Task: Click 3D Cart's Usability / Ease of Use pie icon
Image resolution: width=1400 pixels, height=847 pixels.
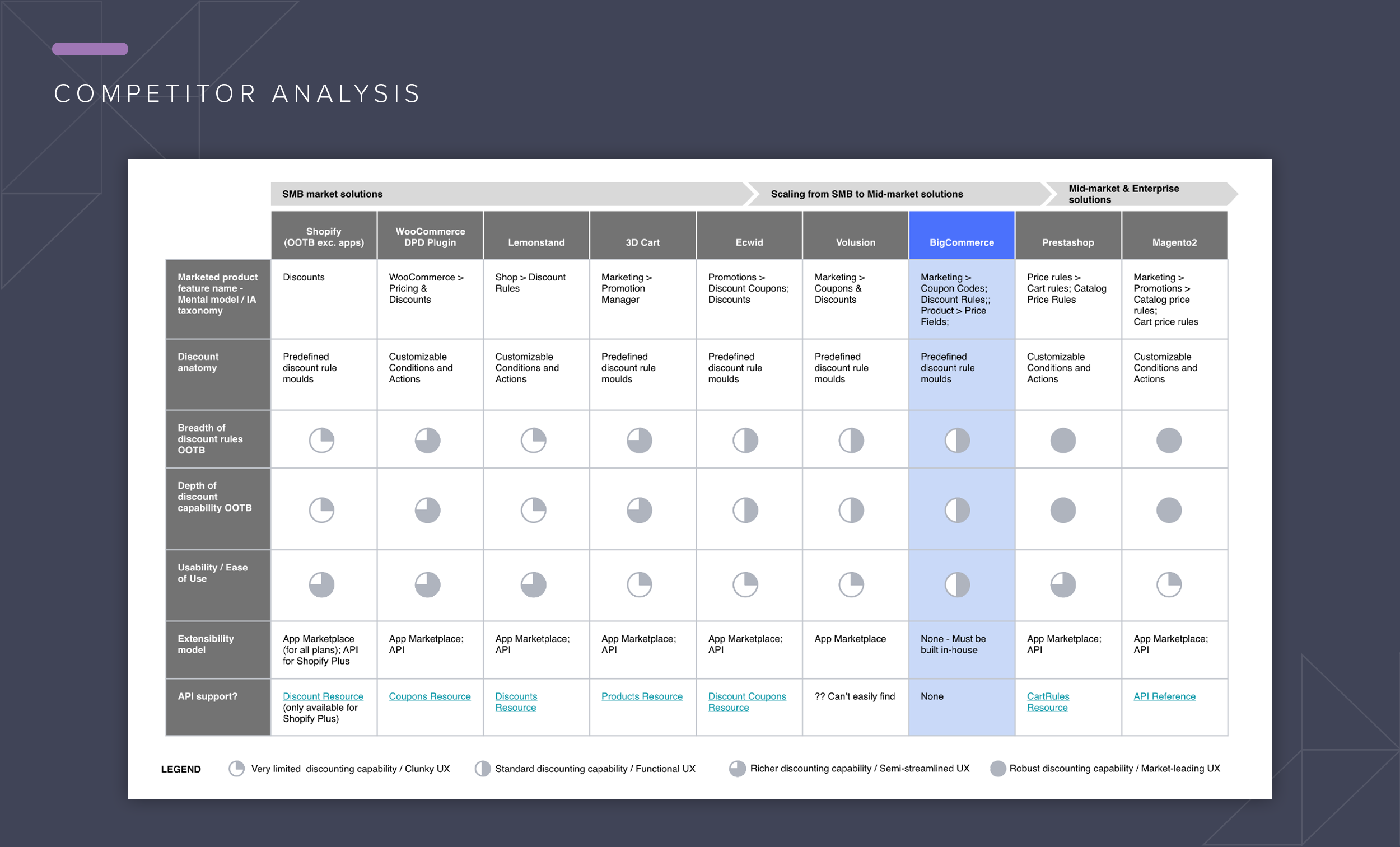Action: pyautogui.click(x=639, y=584)
